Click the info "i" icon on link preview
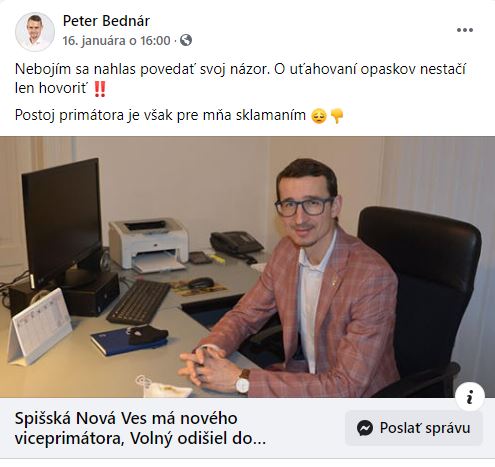 (470, 397)
